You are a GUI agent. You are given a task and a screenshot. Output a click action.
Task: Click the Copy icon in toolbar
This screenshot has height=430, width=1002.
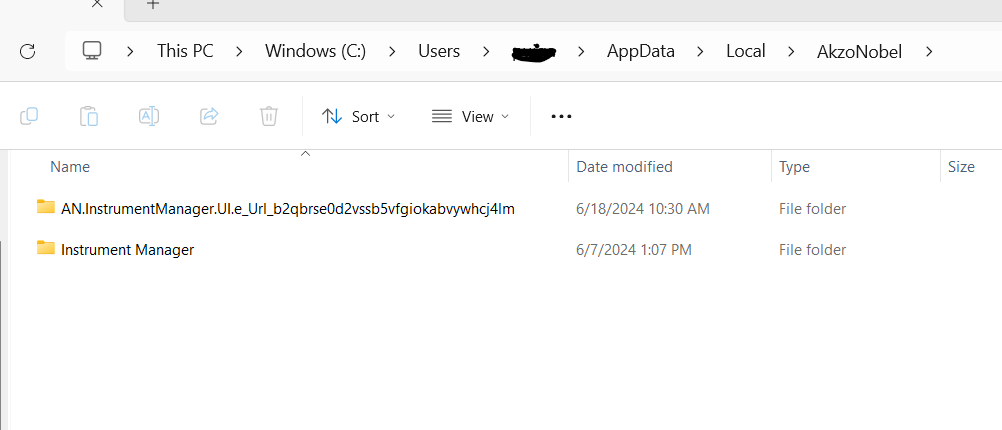(29, 116)
